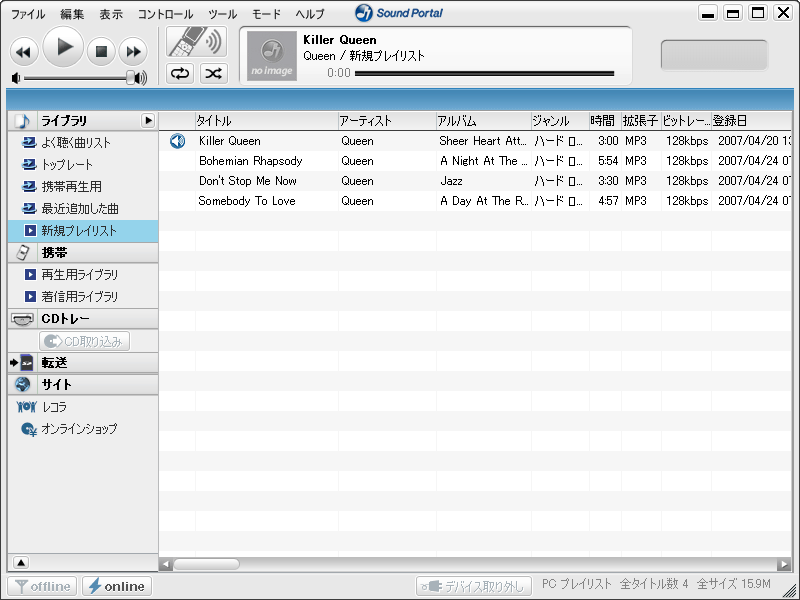Click the volume slider handle
The image size is (800, 600).
[x=131, y=78]
